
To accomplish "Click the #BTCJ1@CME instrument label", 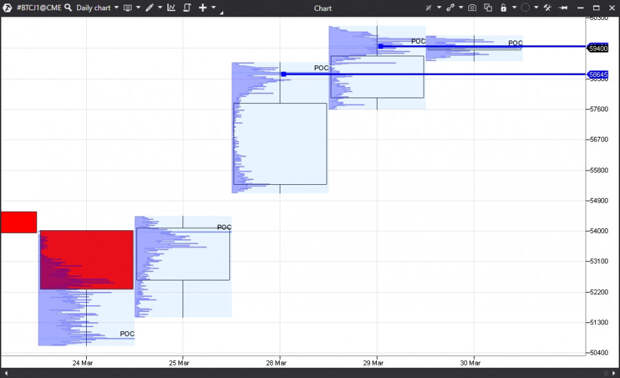I will click(x=39, y=8).
